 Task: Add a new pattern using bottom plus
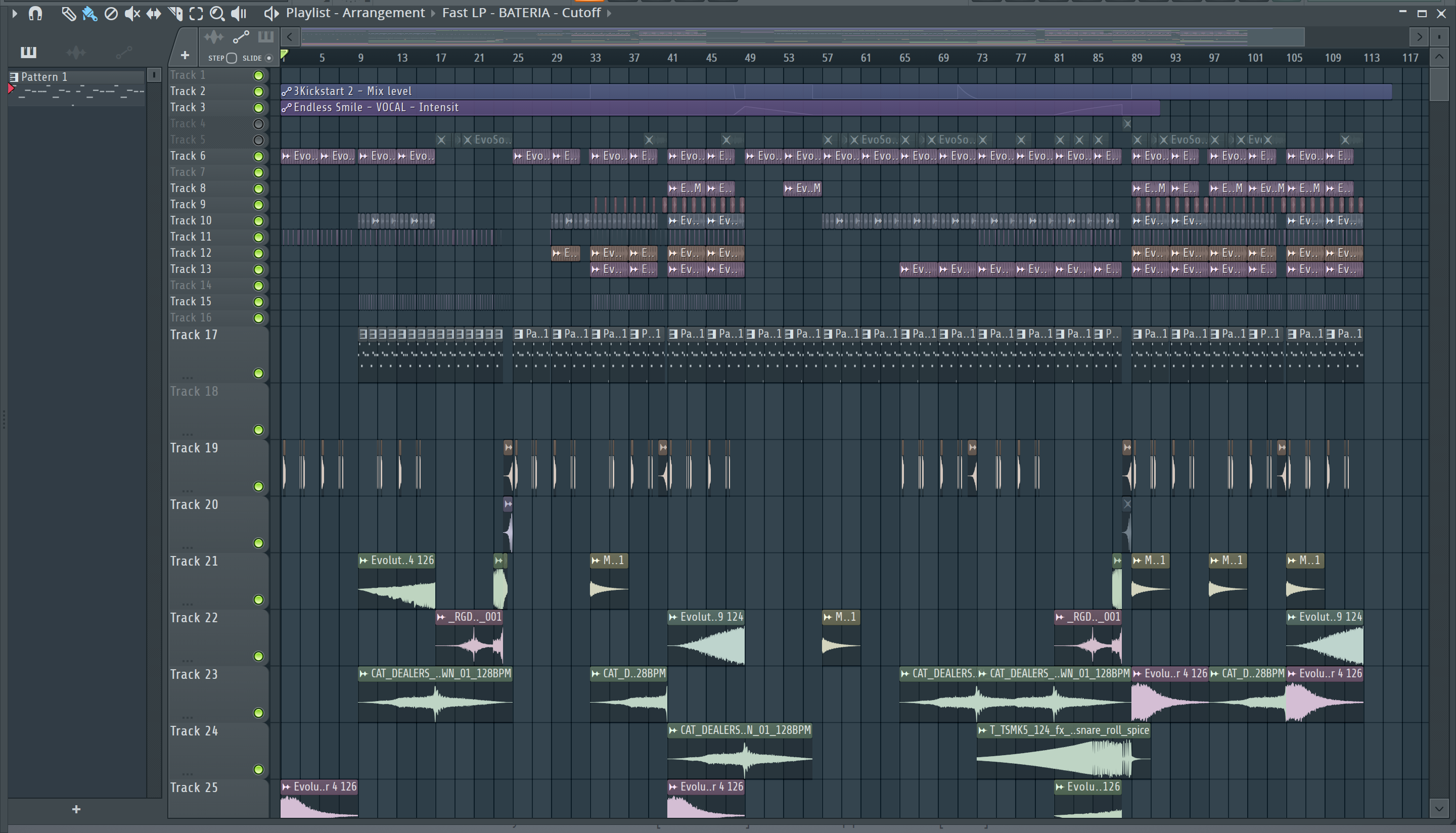76,809
